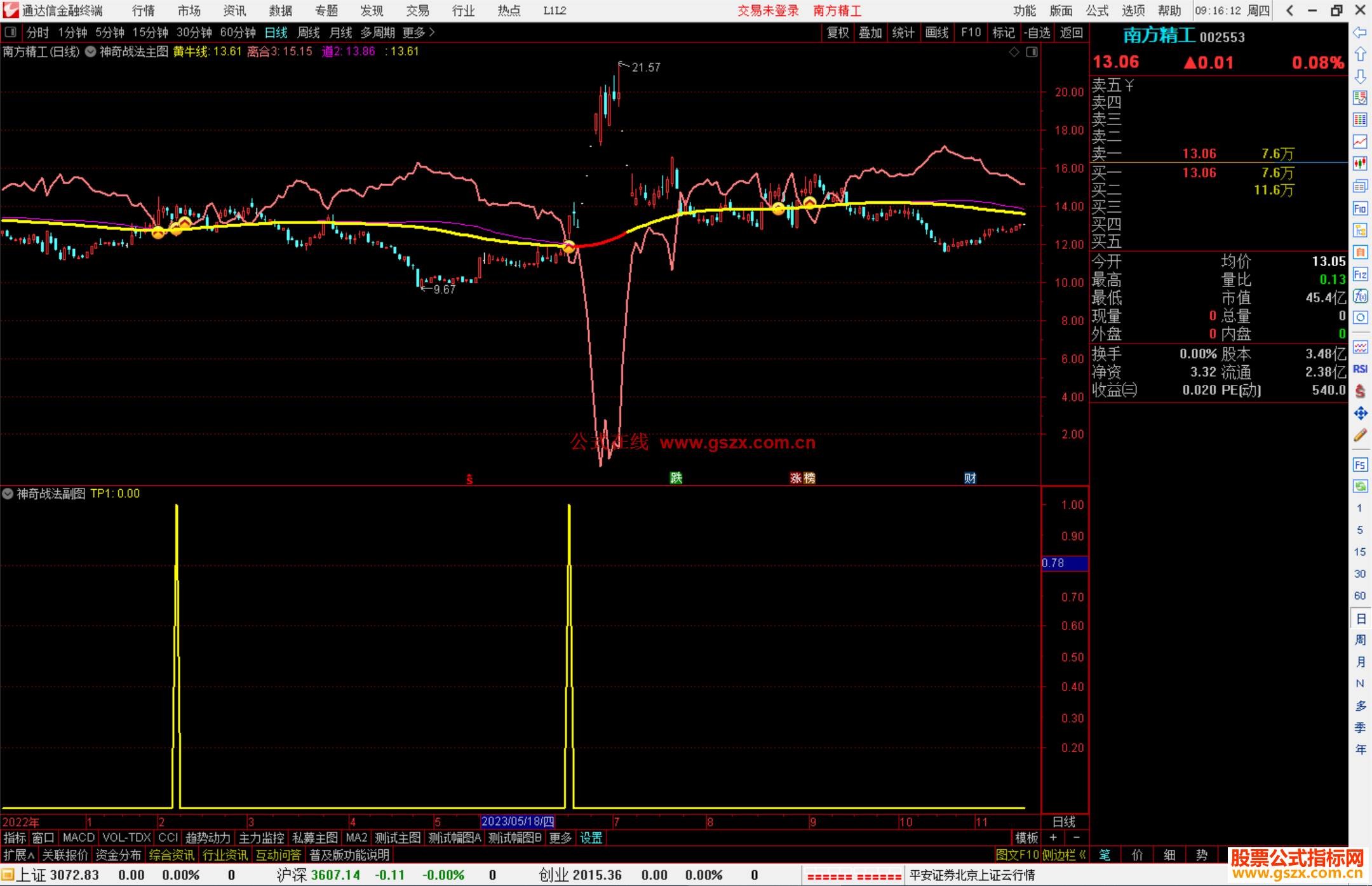Toggle panel icon left of 分时 tab
The width and height of the screenshot is (1372, 886).
pyautogui.click(x=11, y=32)
